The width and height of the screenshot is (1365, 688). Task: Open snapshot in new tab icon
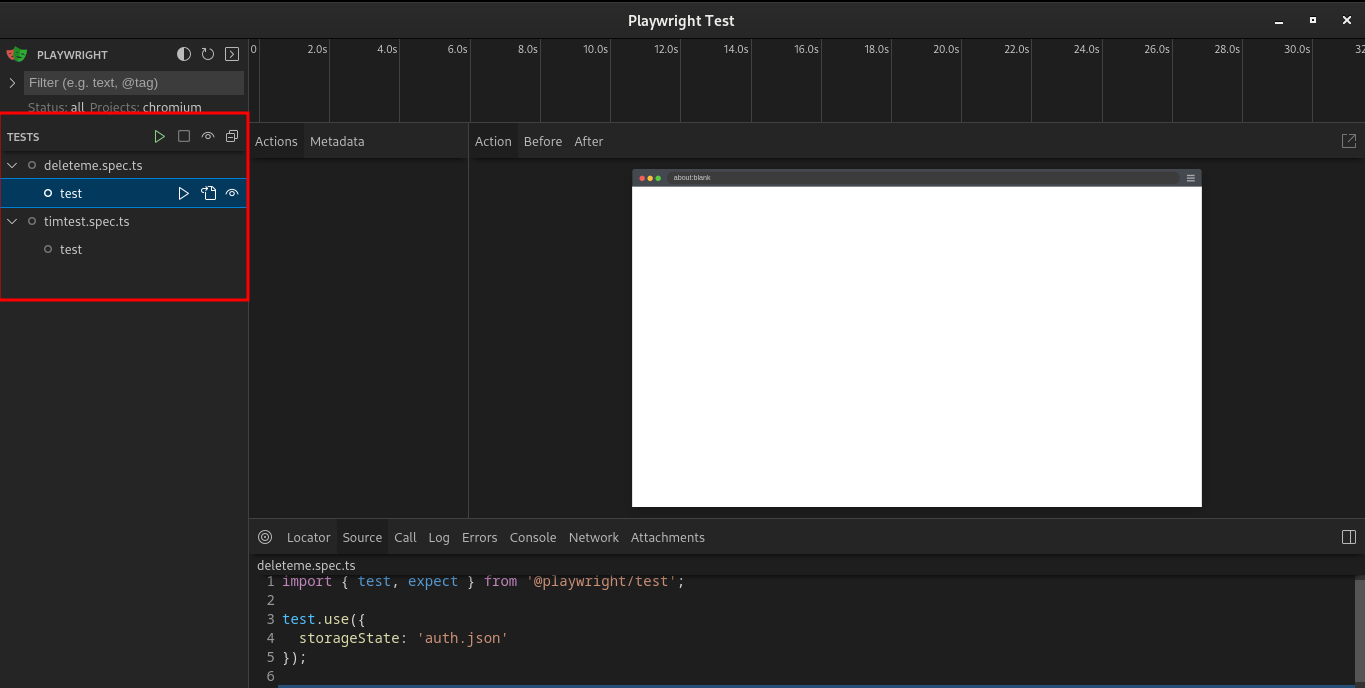[x=1349, y=141]
